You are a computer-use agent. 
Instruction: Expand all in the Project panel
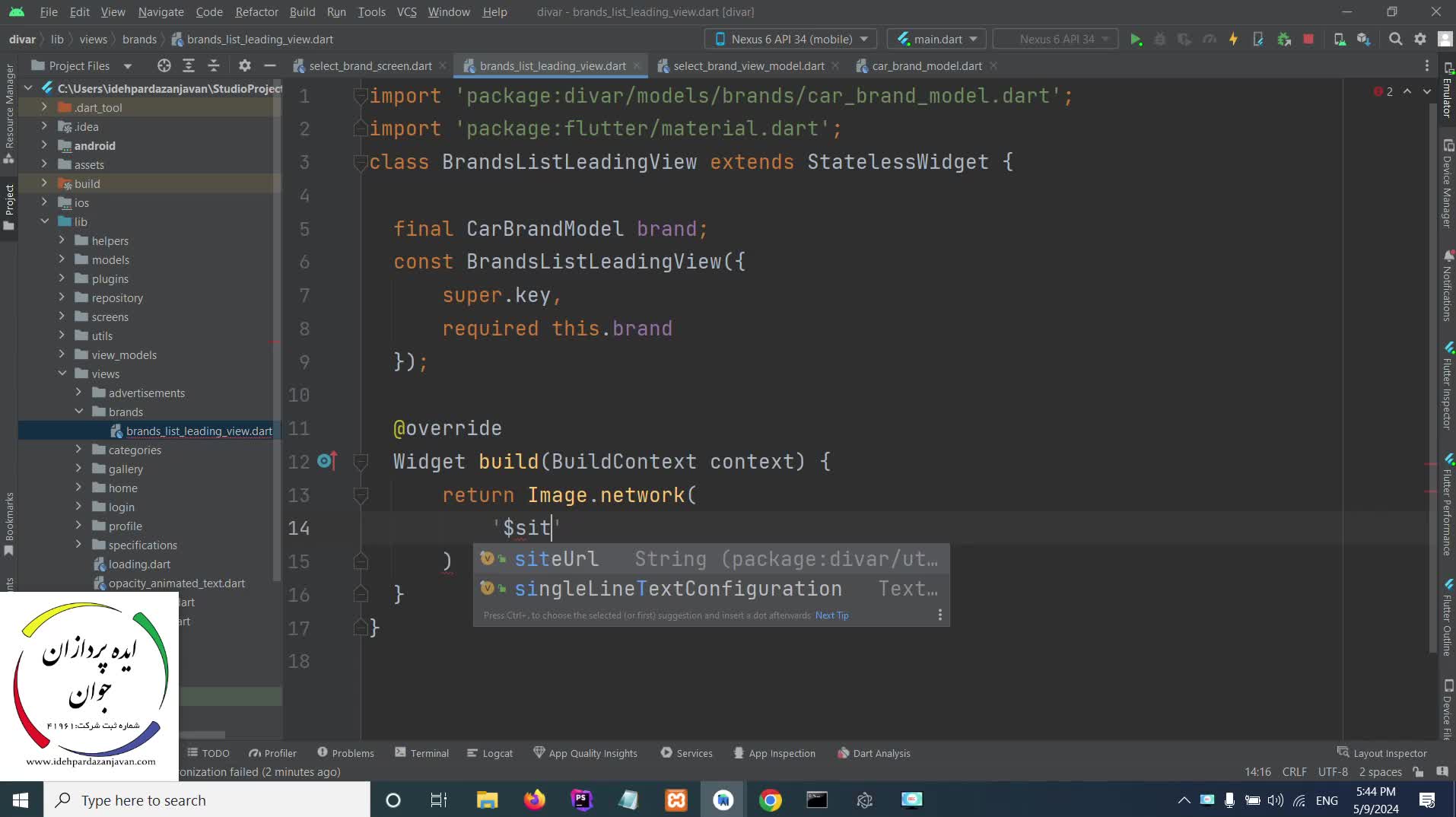[189, 66]
